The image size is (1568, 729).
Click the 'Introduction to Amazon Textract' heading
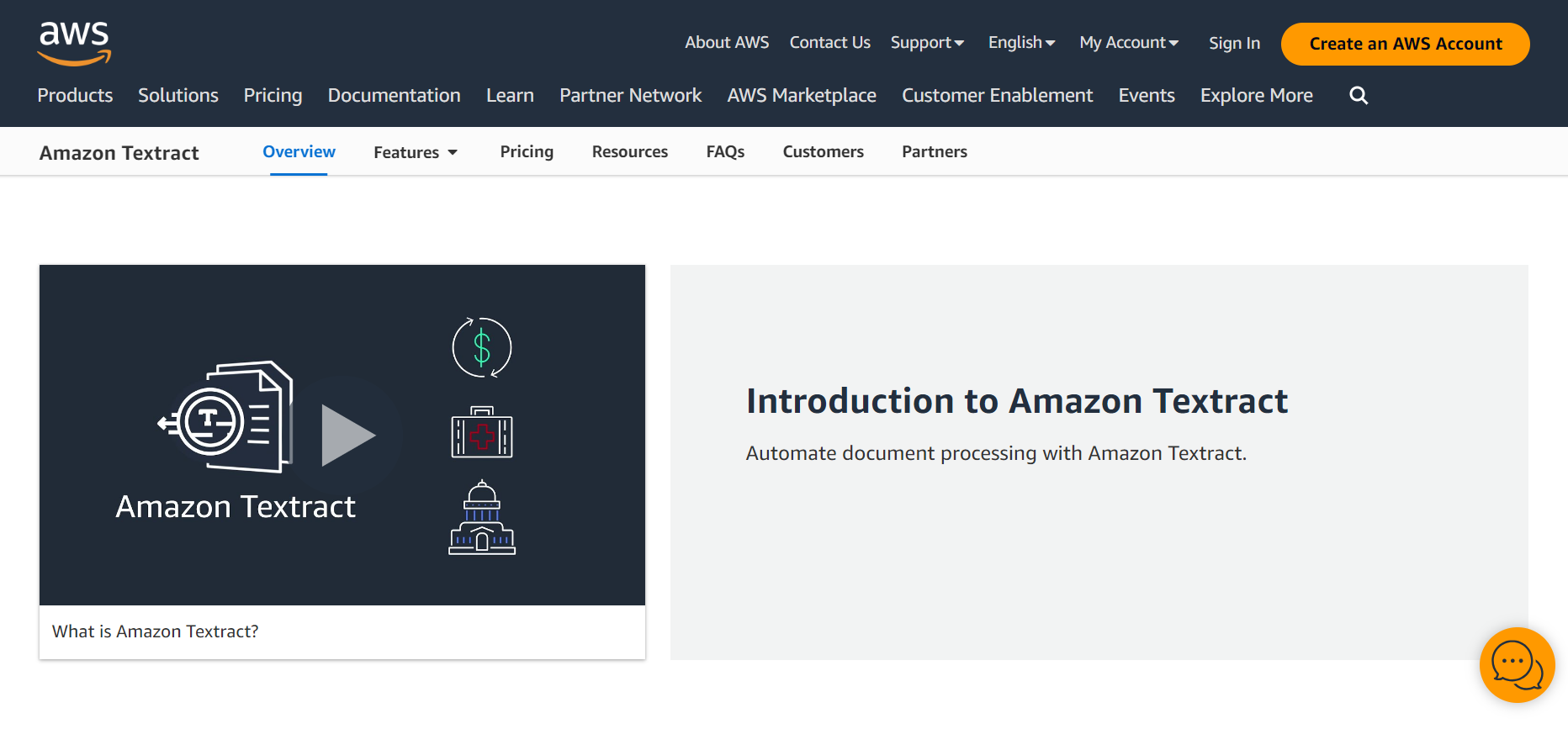point(1017,401)
